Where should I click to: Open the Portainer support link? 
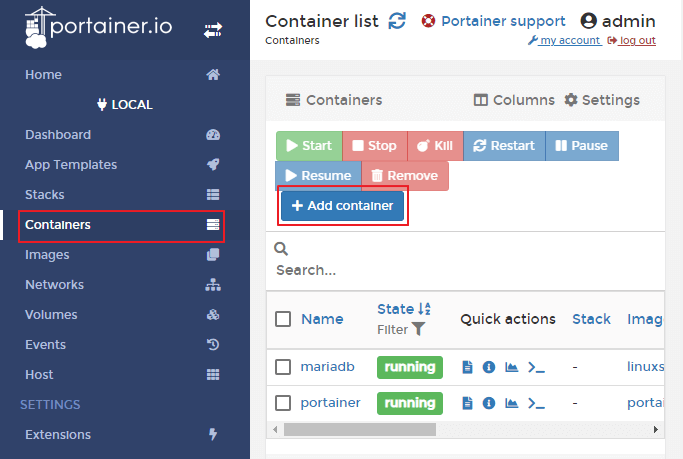click(503, 21)
